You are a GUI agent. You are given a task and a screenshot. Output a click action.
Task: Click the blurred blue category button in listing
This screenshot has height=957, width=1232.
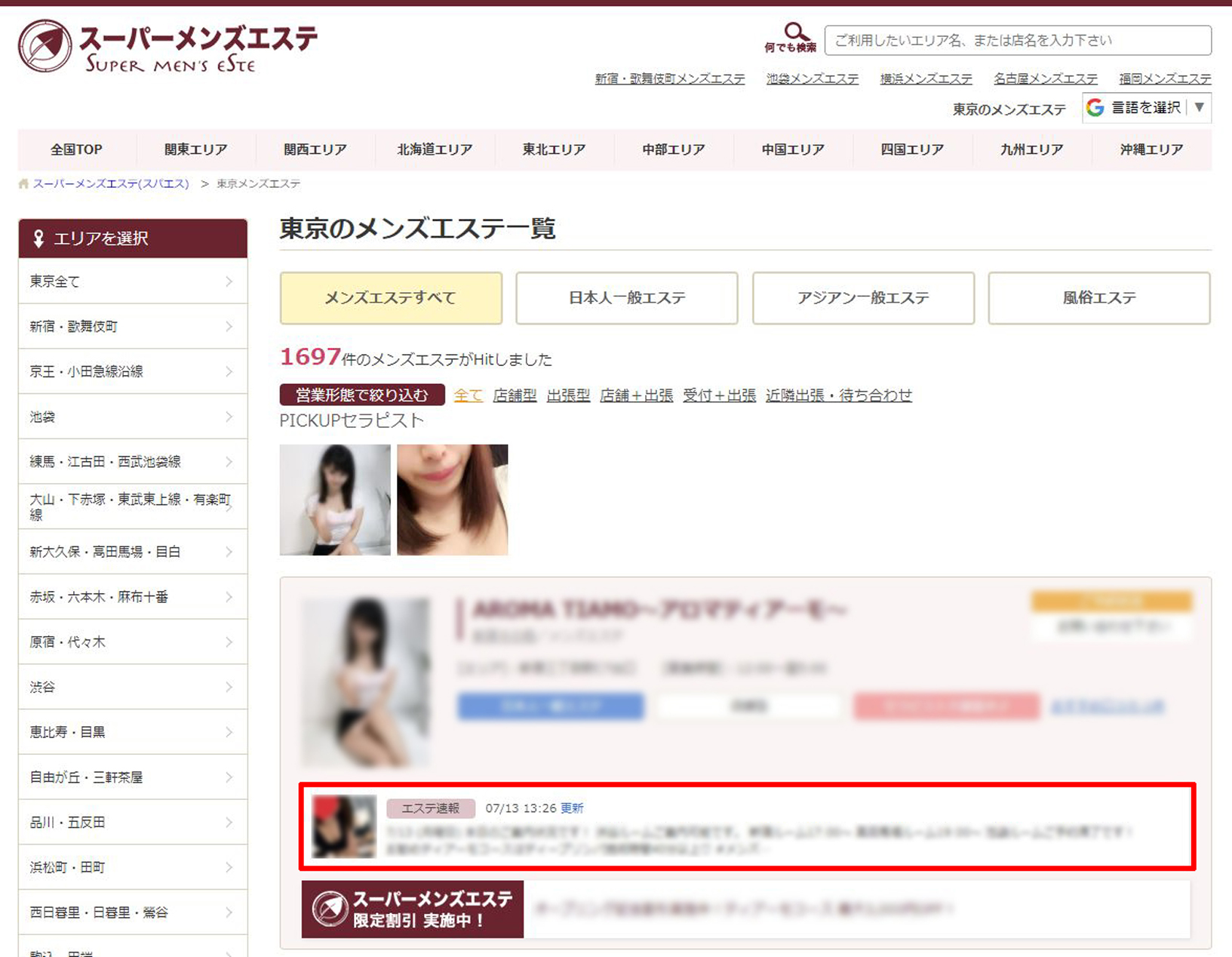click(x=551, y=706)
